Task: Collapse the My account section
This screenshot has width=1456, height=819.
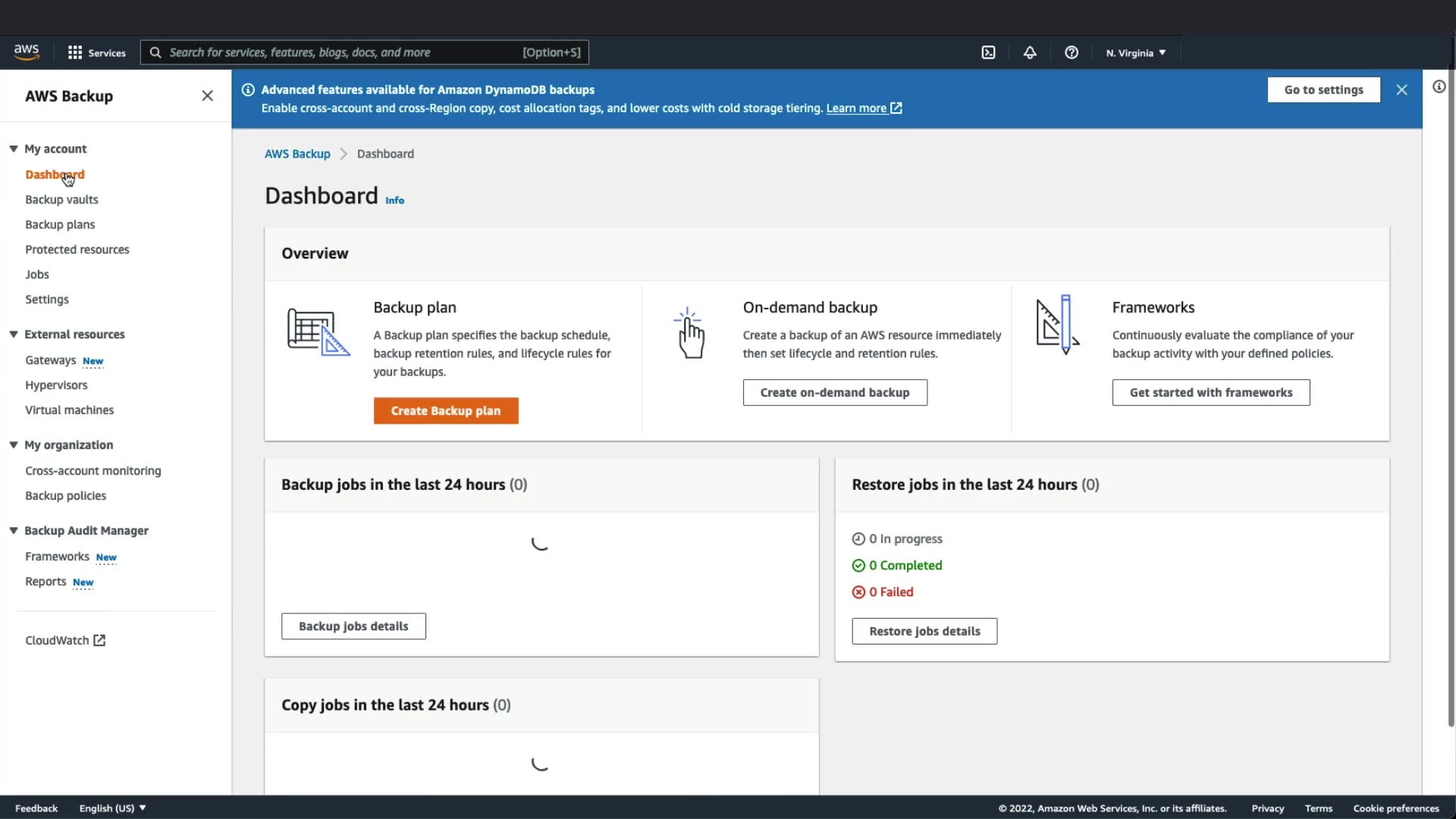Action: 14,149
